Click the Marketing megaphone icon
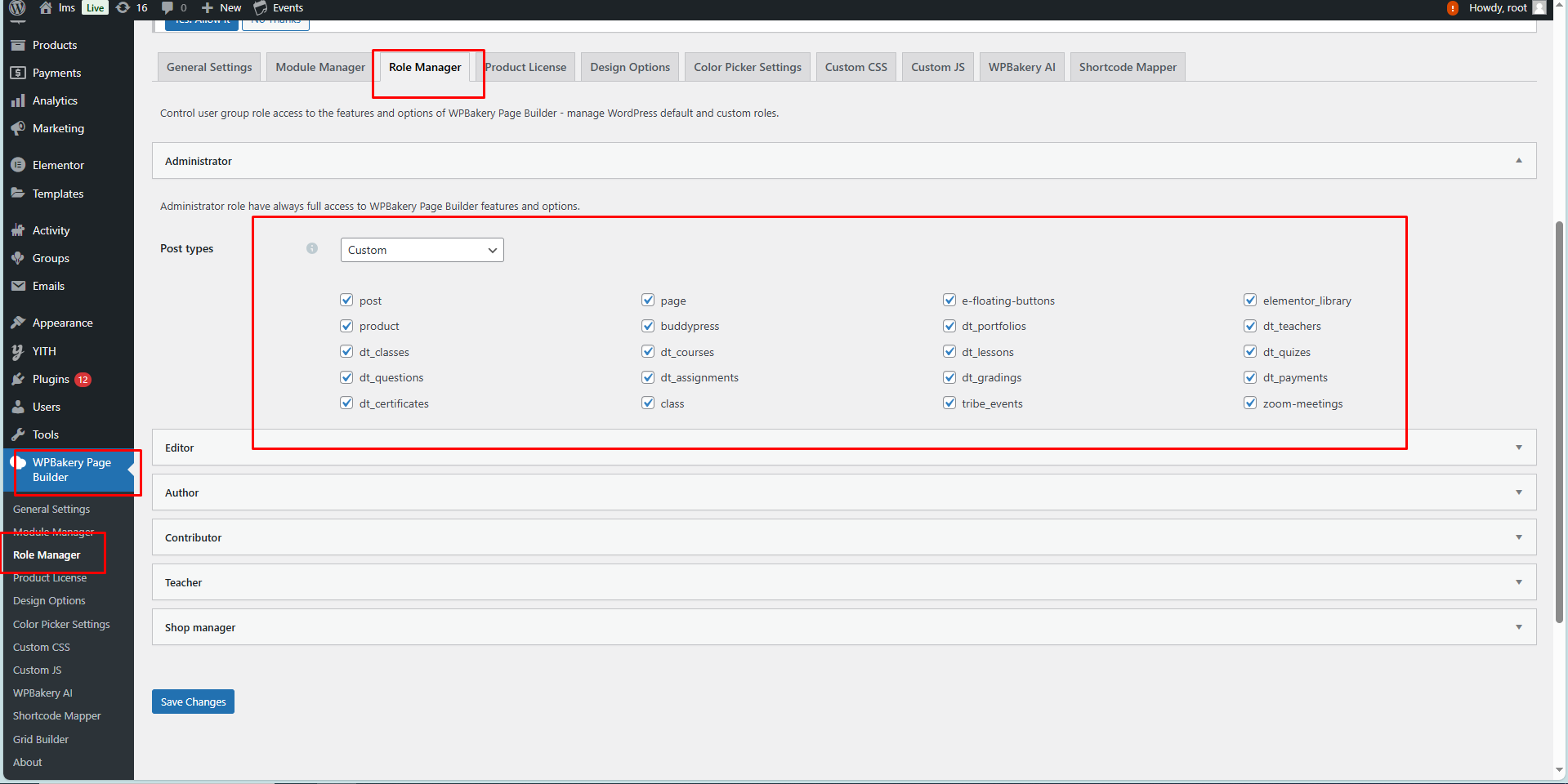 click(x=18, y=128)
